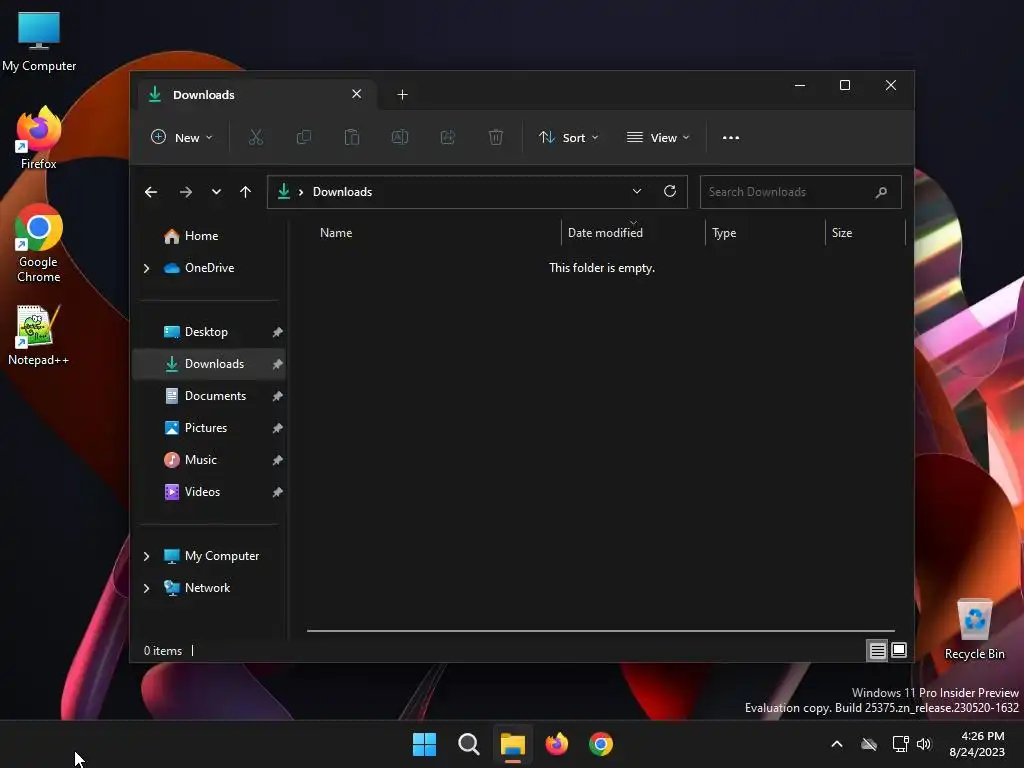Open the volume speaker tray icon
The height and width of the screenshot is (768, 1024).
click(923, 744)
